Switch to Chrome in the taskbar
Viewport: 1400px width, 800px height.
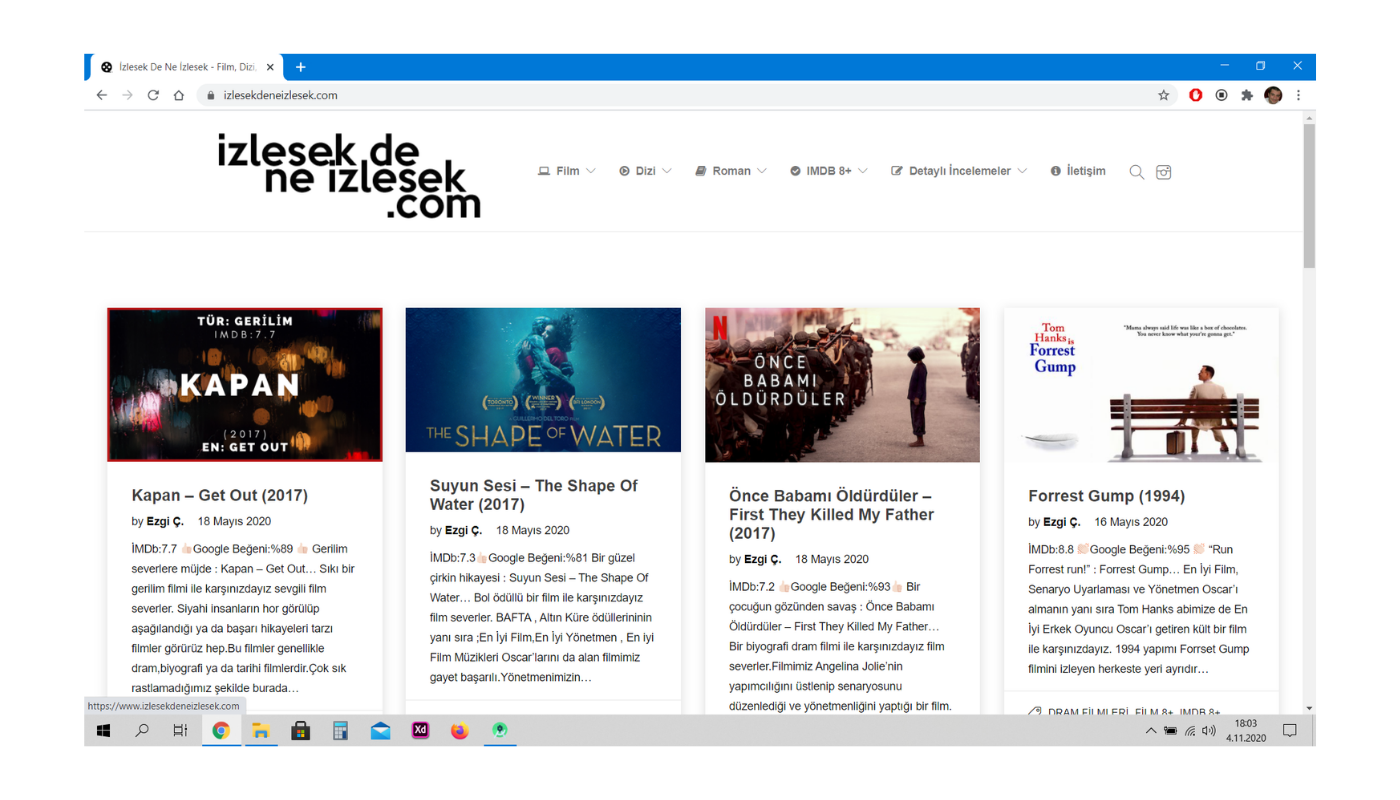(x=221, y=731)
